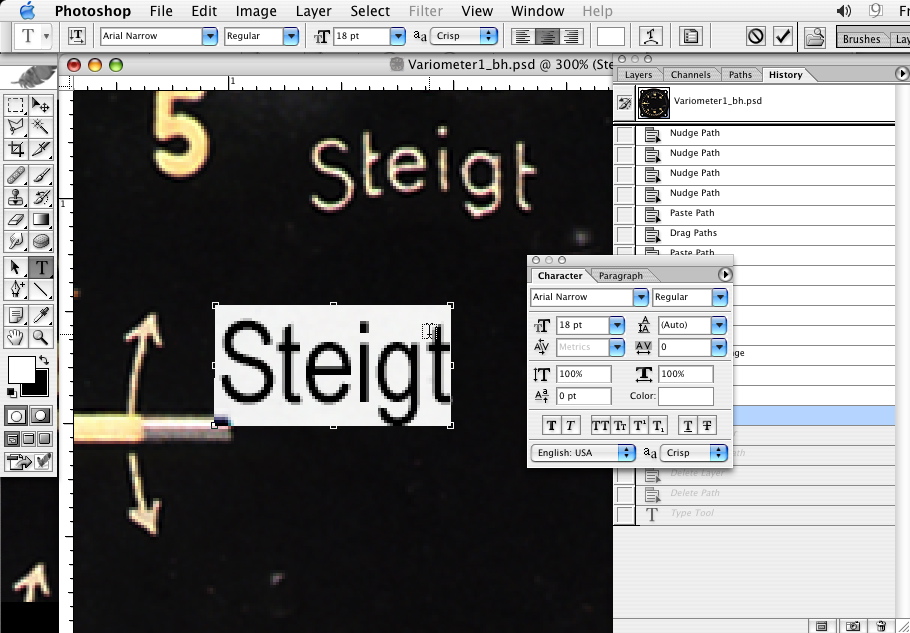Select the Zoom magnifier tool
This screenshot has width=910, height=633.
(x=41, y=338)
